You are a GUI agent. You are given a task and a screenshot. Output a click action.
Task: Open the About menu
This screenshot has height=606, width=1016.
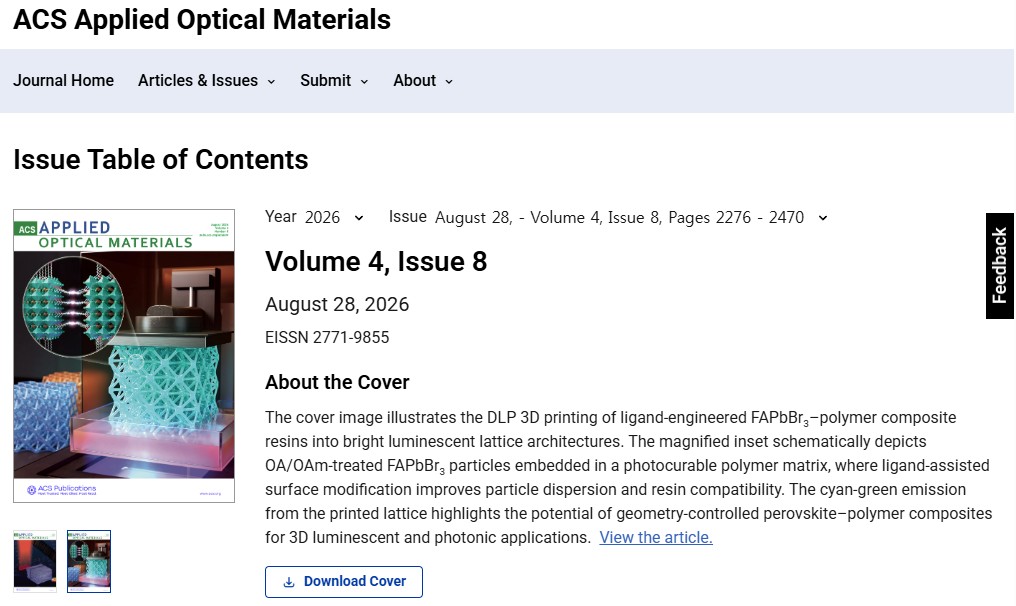(423, 81)
